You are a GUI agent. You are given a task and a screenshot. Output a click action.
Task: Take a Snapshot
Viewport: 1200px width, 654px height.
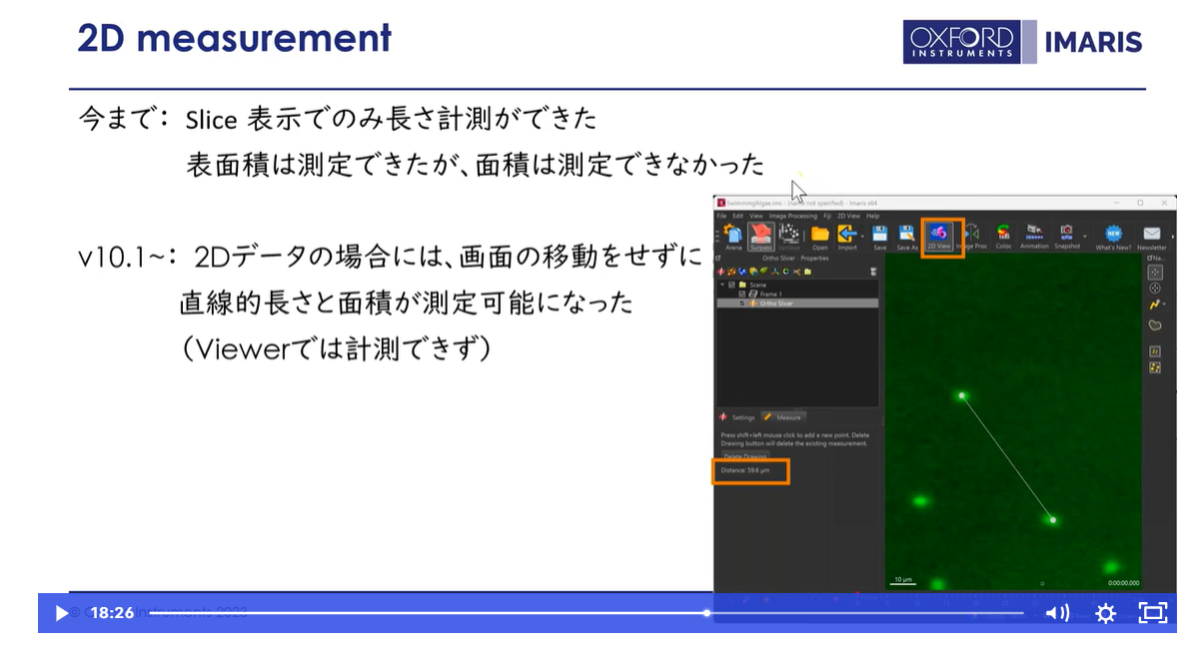coord(1066,232)
